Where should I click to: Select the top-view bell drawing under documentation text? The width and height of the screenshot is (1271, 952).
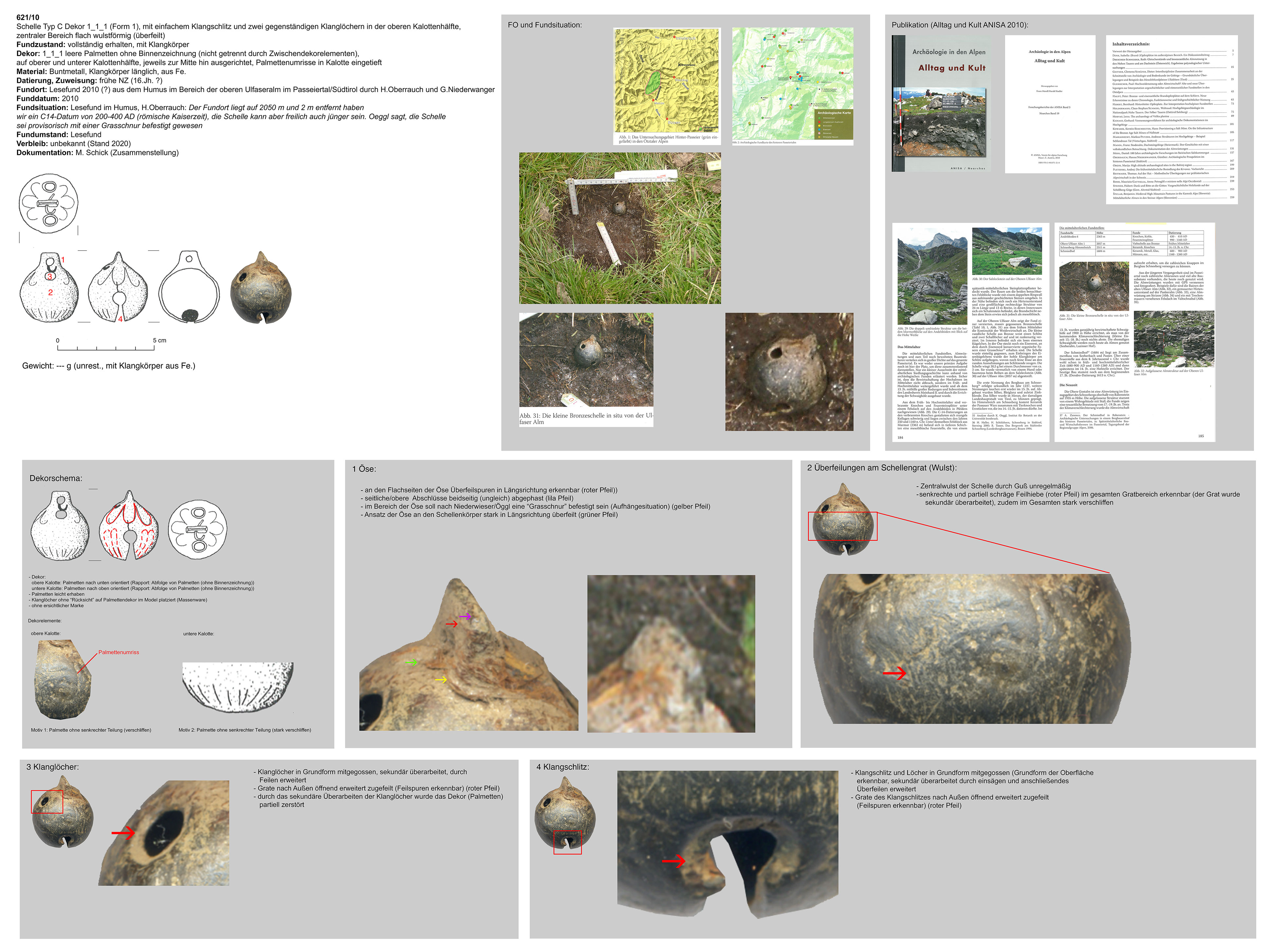click(49, 203)
